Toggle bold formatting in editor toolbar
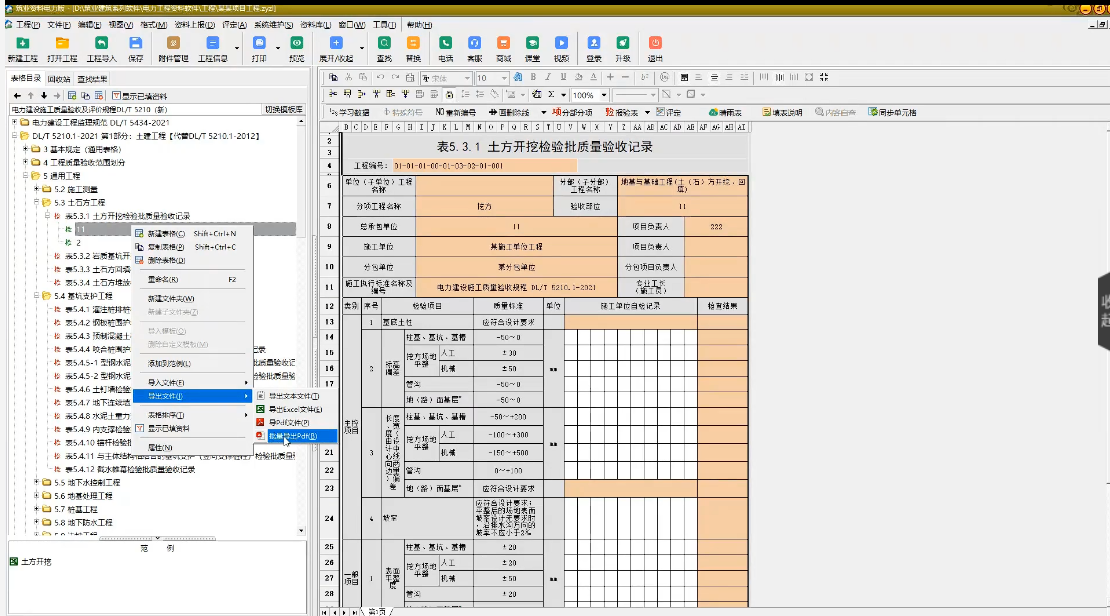 point(533,77)
